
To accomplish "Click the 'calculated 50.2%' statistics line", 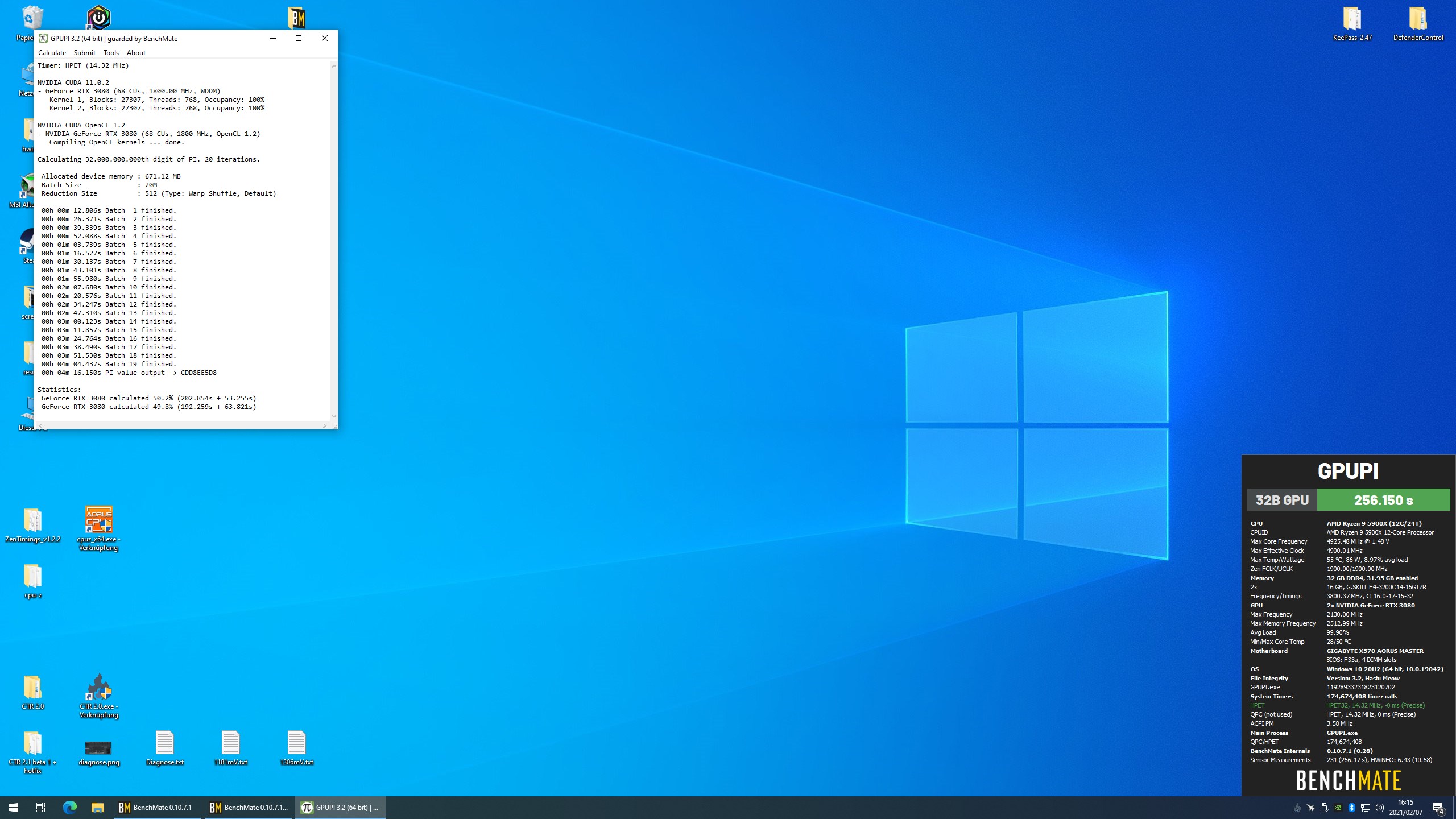I will [148, 398].
